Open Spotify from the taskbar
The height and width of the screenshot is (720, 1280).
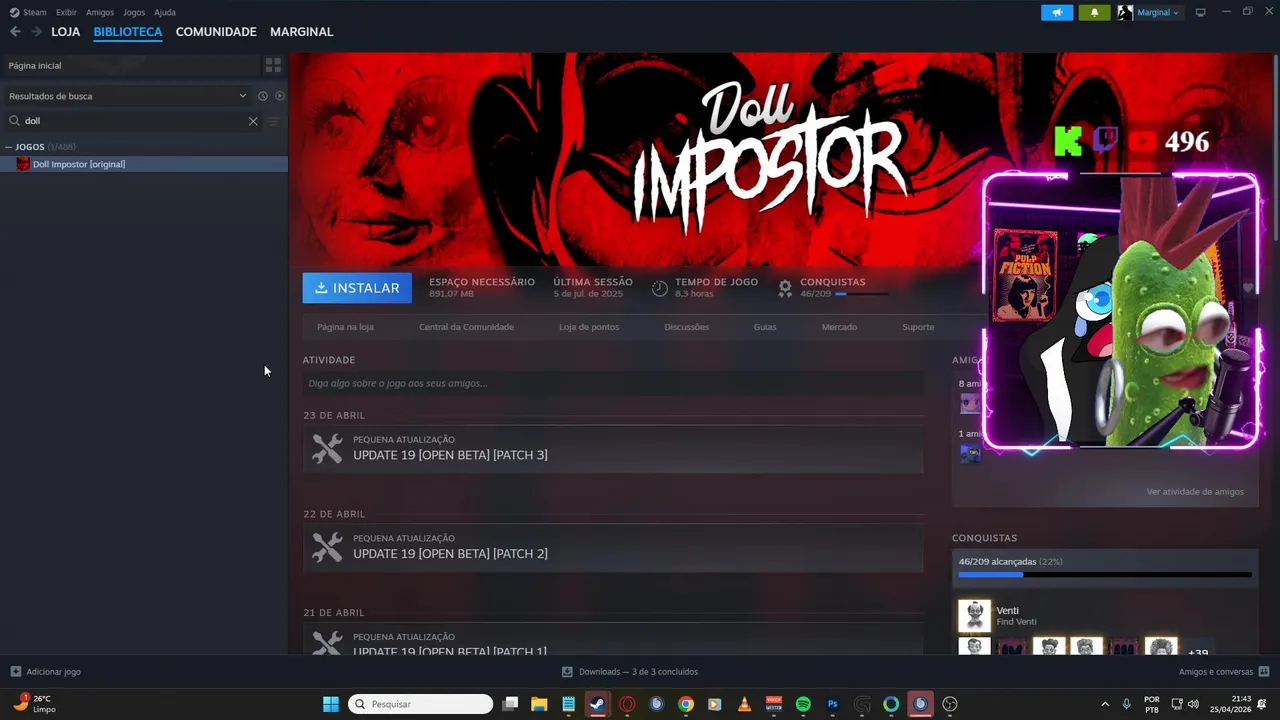[803, 704]
